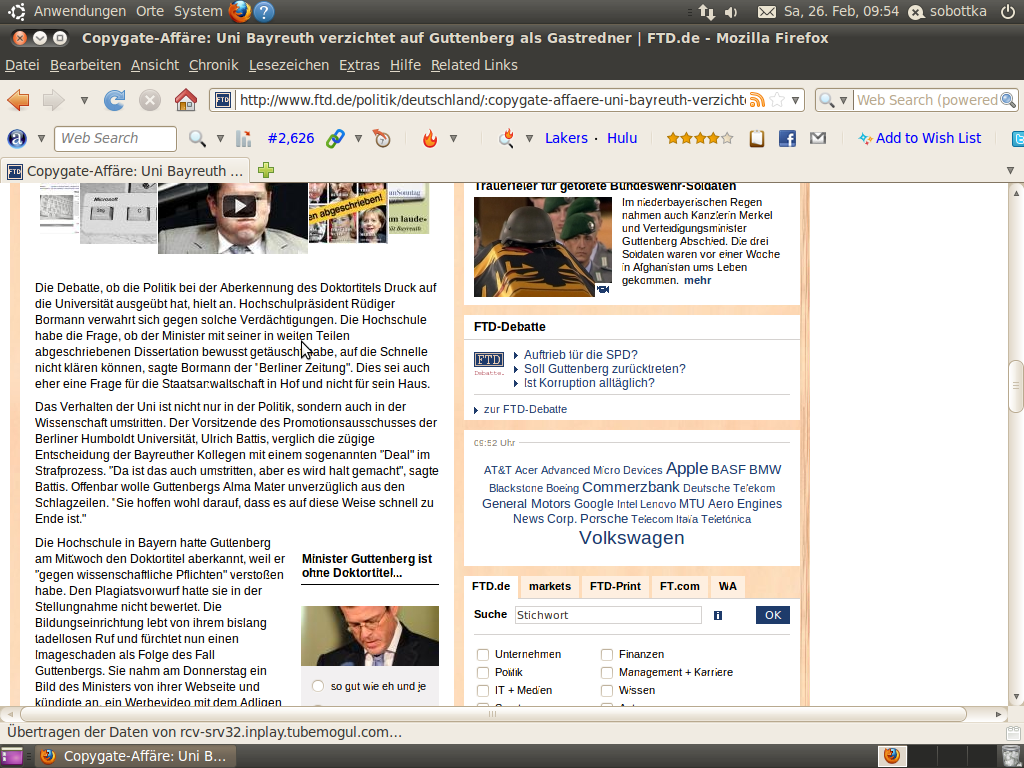Launch Firefox from the top panel icon

240,11
